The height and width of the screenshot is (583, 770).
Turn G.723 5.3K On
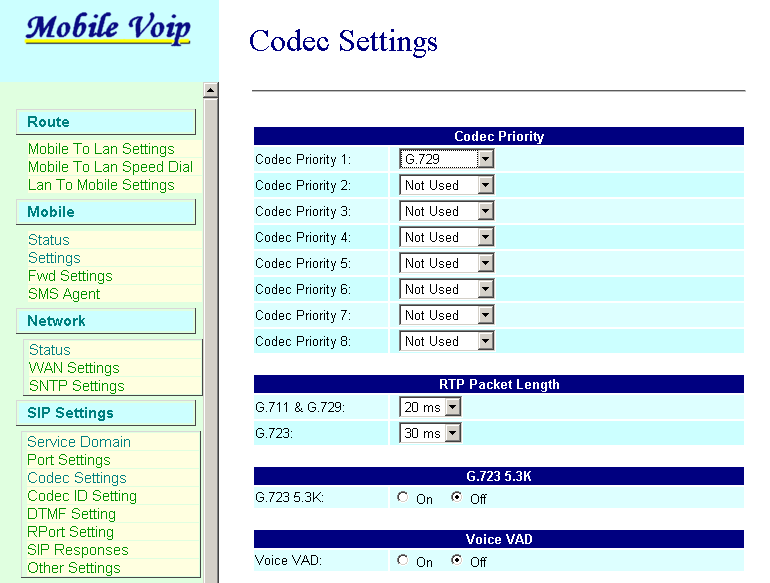(x=403, y=498)
